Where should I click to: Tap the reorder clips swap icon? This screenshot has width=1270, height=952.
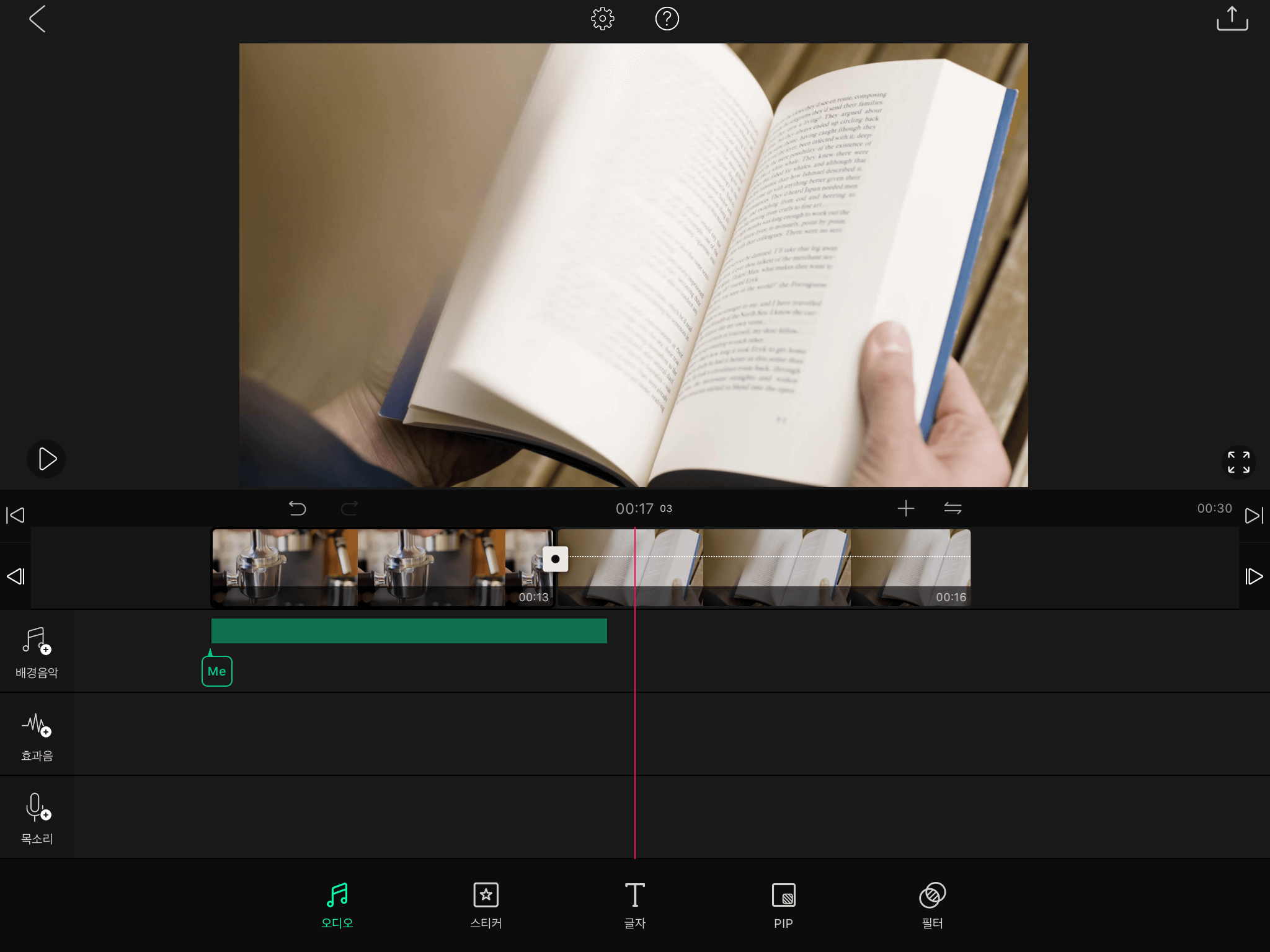(952, 509)
